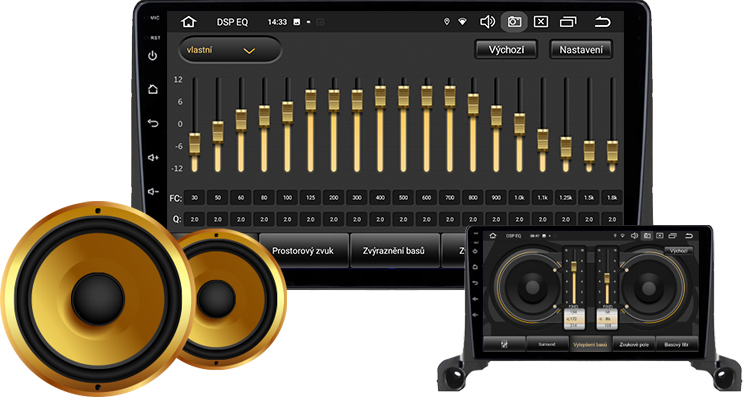Viewport: 743px width, 397px height.
Task: Close the app using the boxed X icon
Action: pyautogui.click(x=541, y=22)
